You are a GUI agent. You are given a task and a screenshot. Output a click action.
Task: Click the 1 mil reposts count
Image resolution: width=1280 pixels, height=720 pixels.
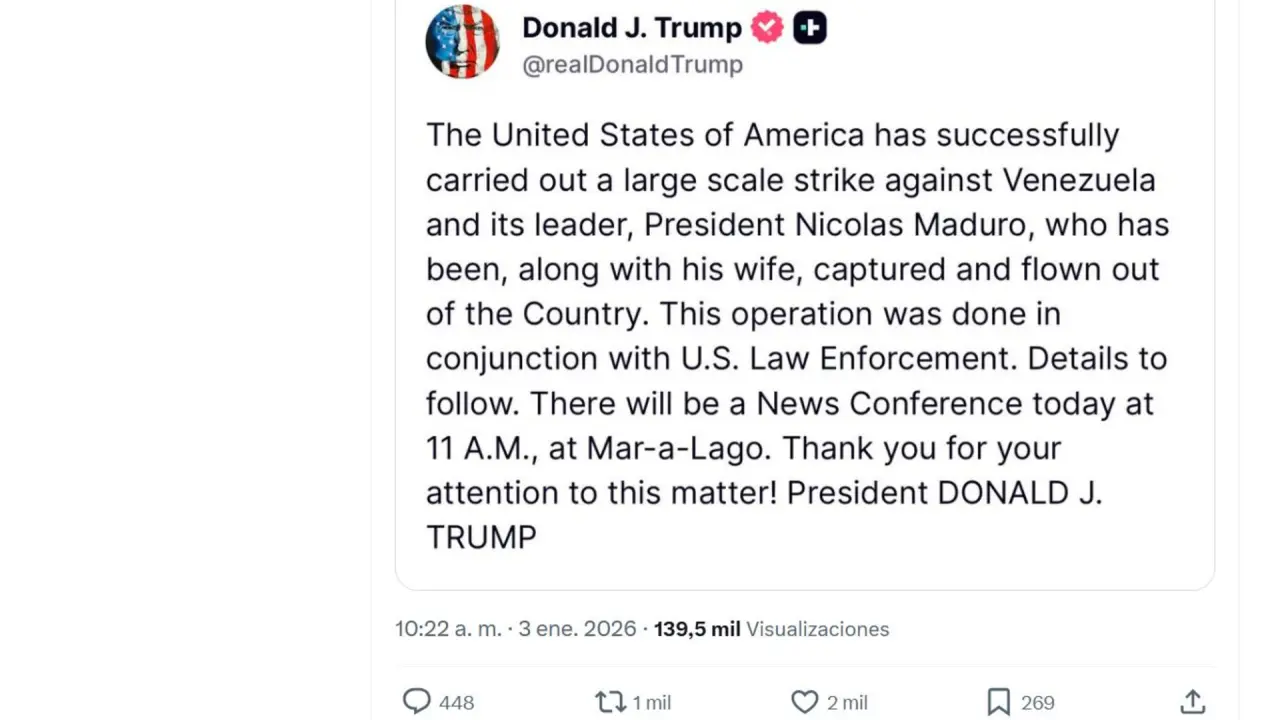point(651,703)
